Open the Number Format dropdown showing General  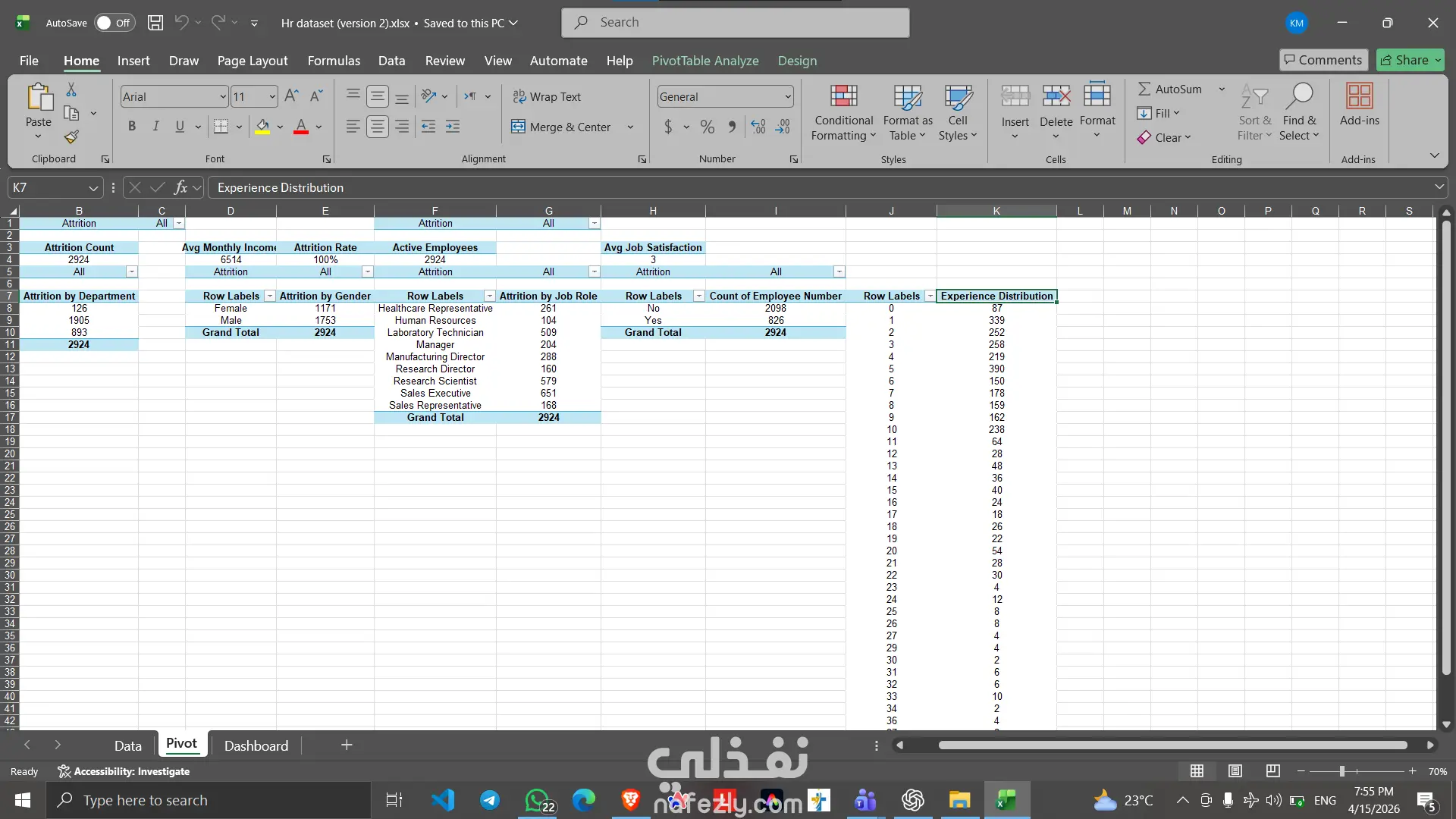(x=788, y=97)
